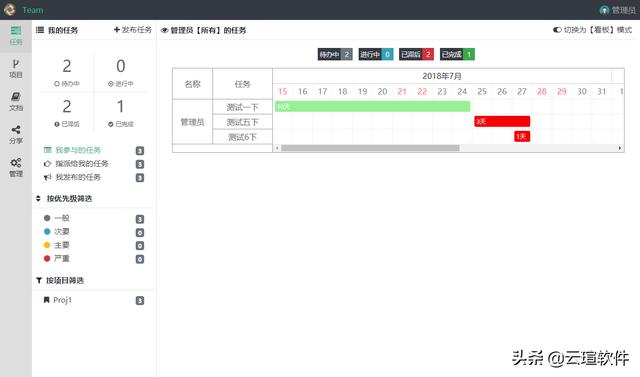Viewport: 640px width, 377px height.
Task: Click the green 测试一下 Gantt bar
Action: tap(373, 106)
